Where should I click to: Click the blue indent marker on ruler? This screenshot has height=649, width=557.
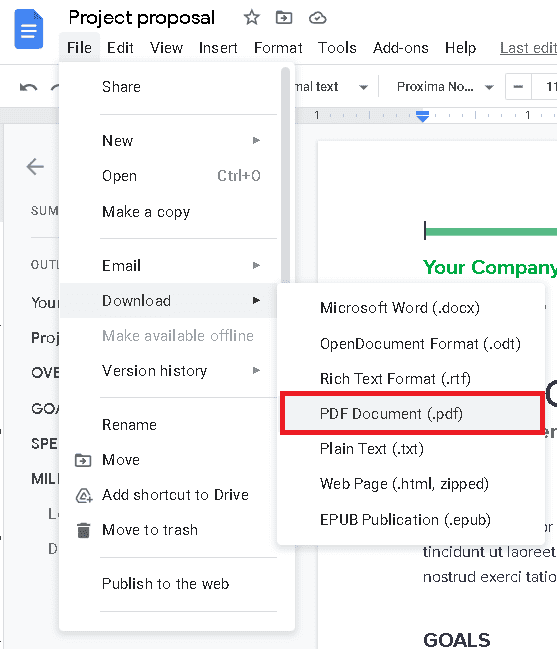pos(423,116)
